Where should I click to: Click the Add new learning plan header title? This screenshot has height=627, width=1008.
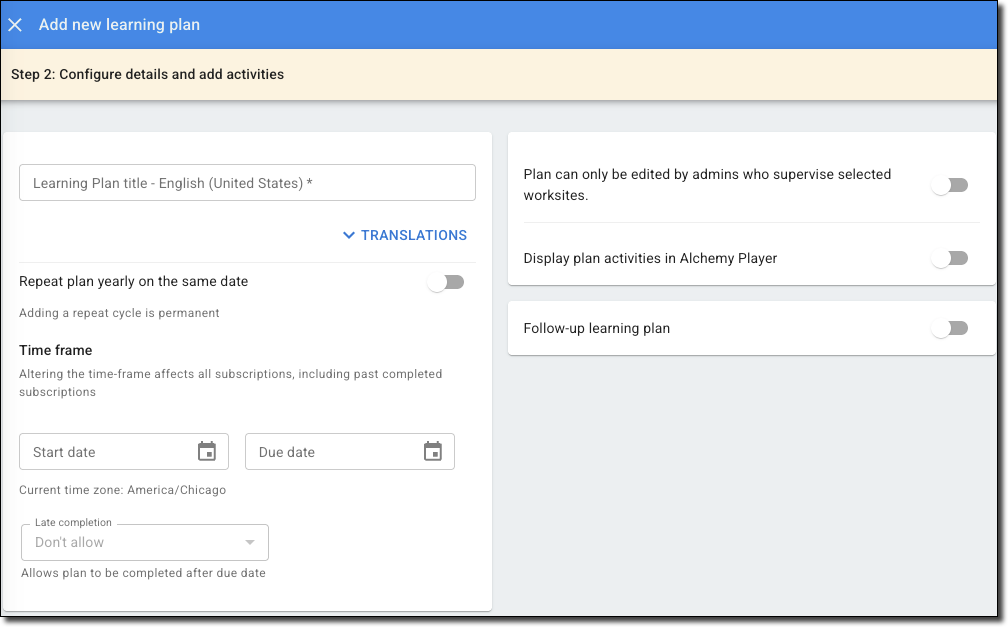click(x=119, y=25)
